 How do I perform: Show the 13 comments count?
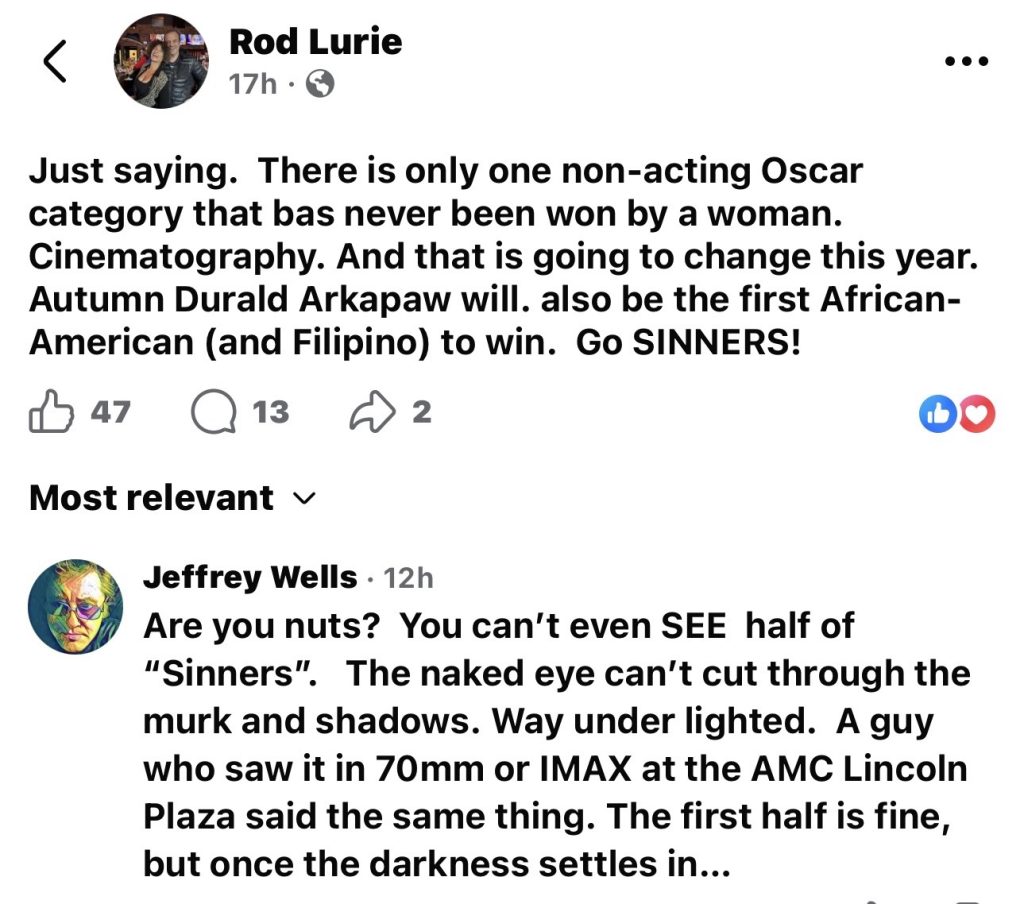(270, 412)
